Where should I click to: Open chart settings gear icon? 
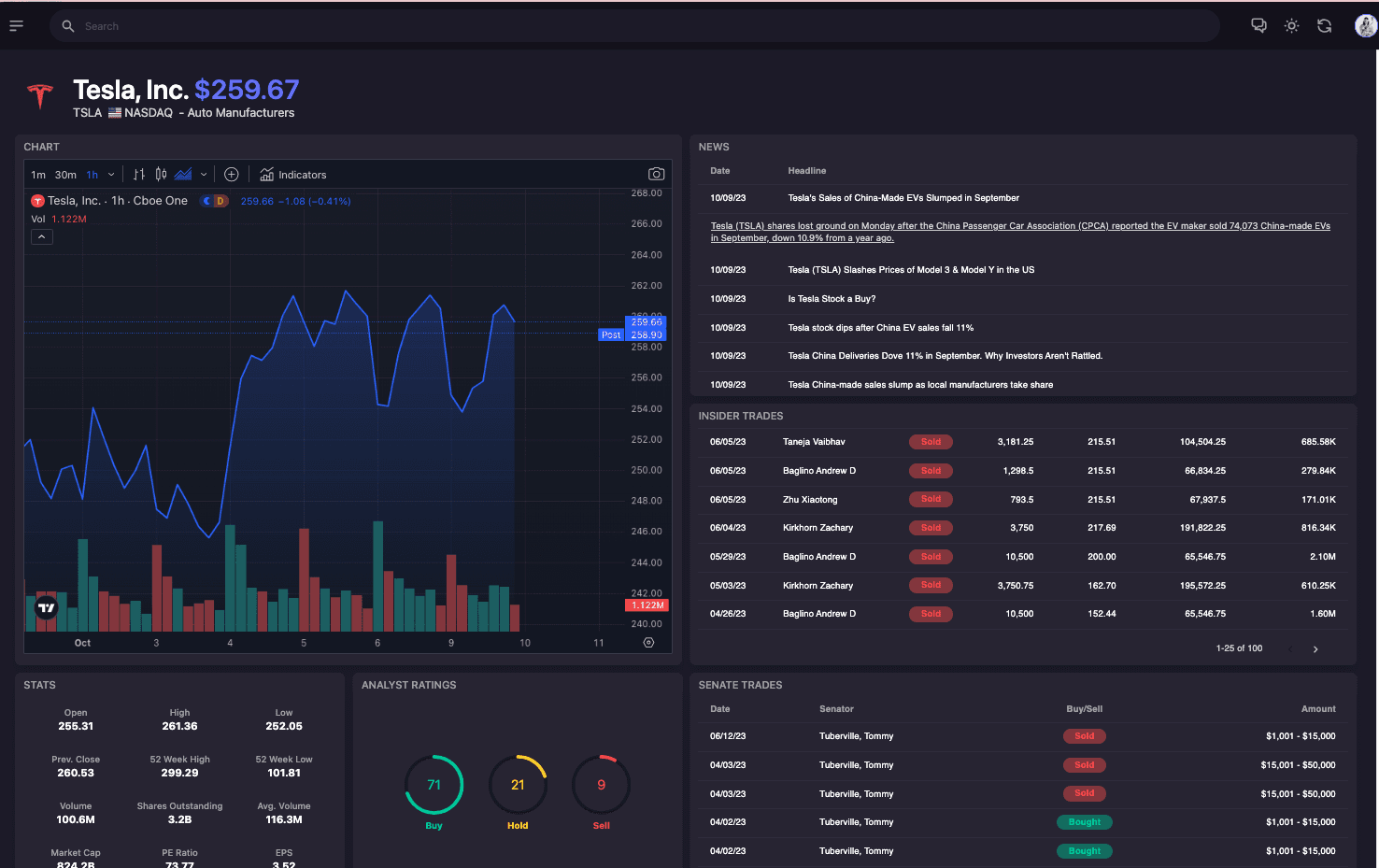pyautogui.click(x=648, y=643)
